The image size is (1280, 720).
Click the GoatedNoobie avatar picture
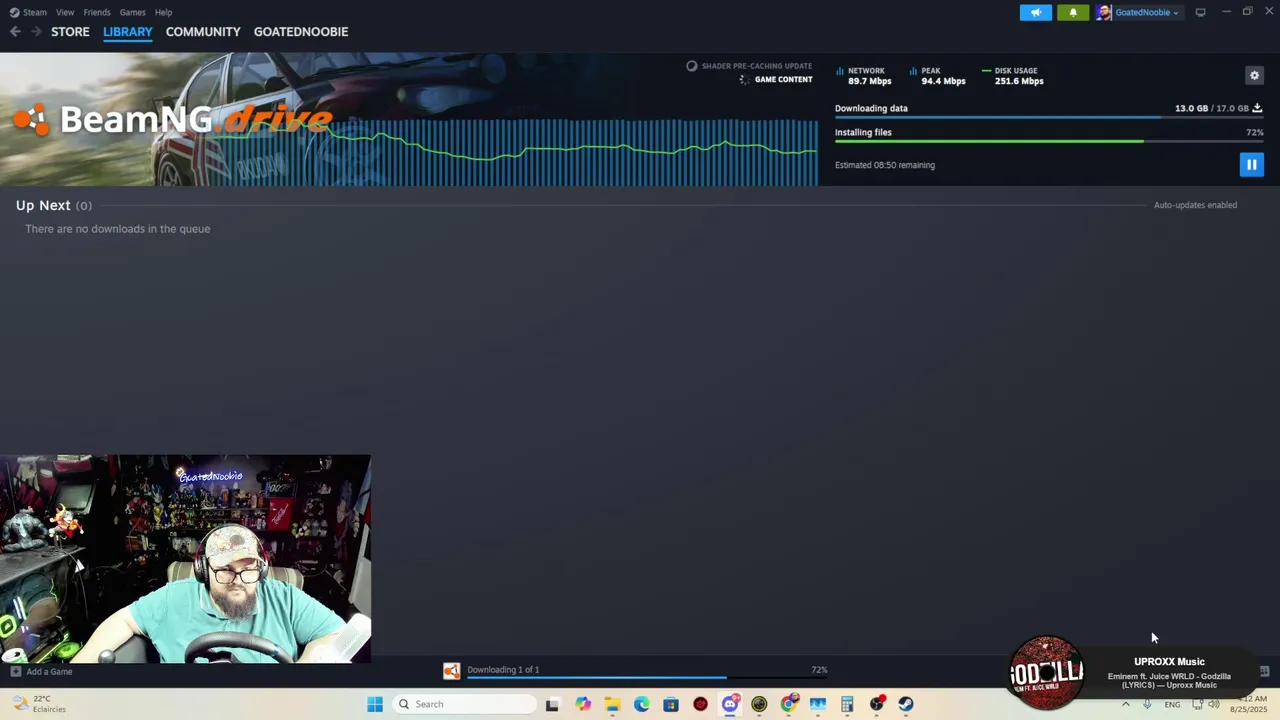click(x=1103, y=12)
